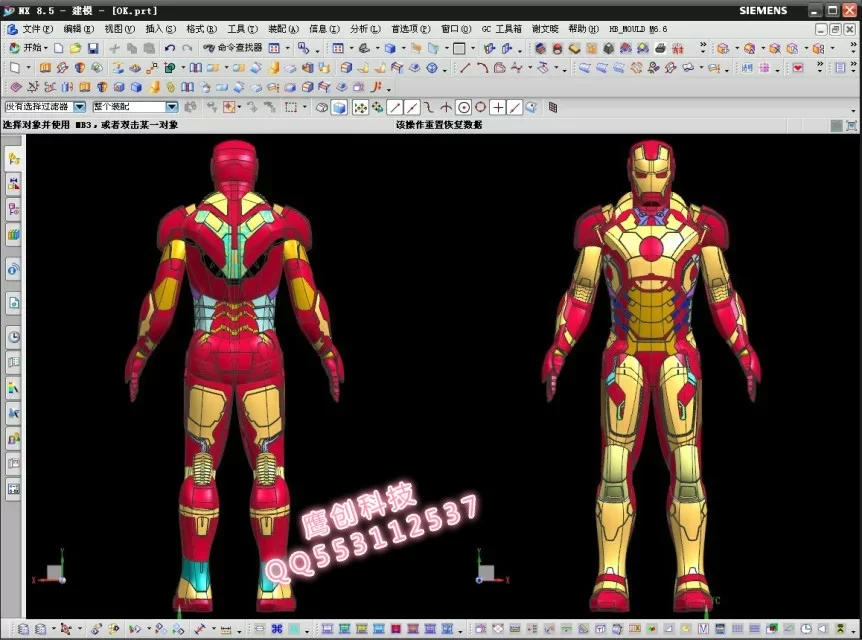Viewport: 862px width, 640px height.
Task: Select the line sketch tool icon
Action: coord(464,68)
